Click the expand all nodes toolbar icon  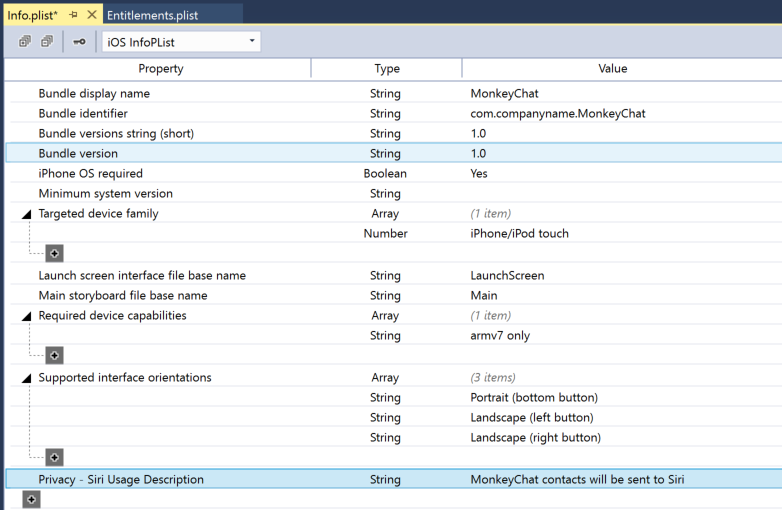[x=25, y=42]
